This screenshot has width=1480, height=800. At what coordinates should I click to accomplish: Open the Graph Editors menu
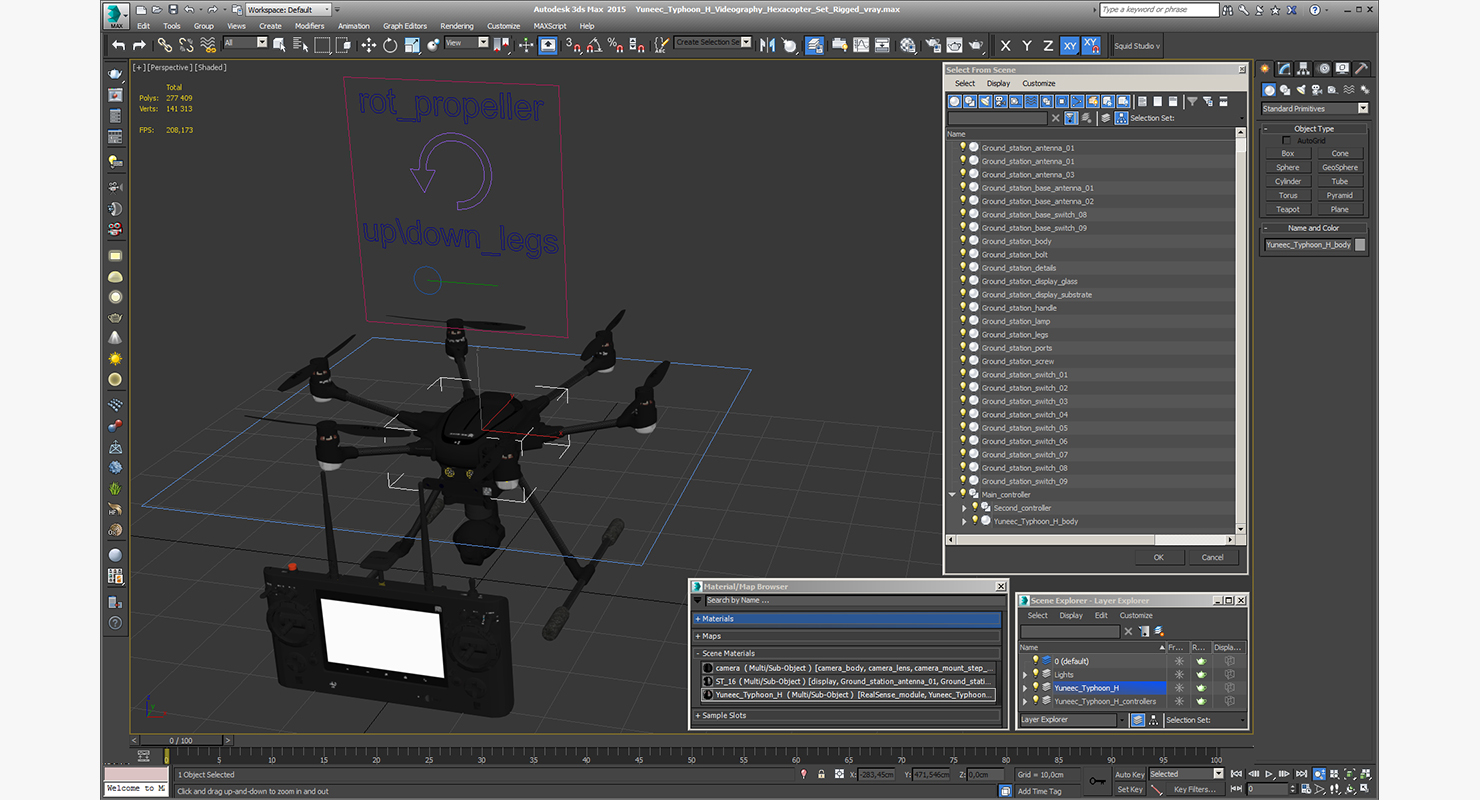pos(405,26)
